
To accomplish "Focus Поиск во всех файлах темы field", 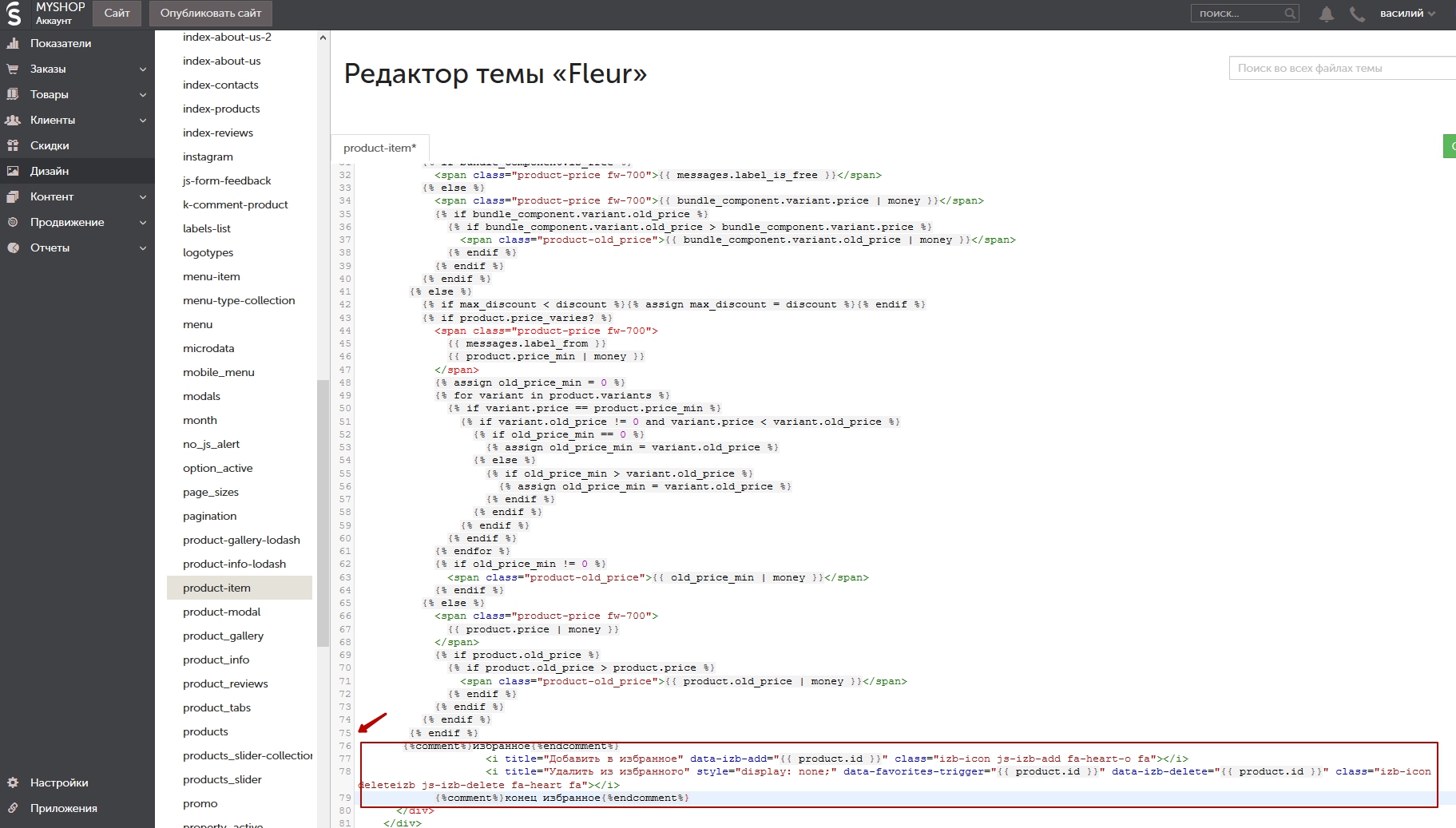I will click(1343, 68).
